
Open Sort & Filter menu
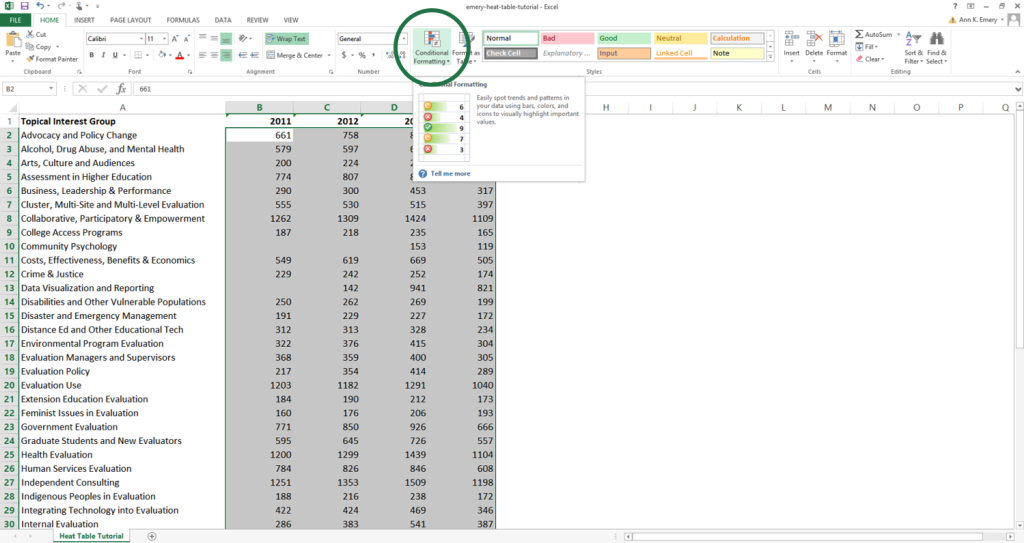(913, 47)
